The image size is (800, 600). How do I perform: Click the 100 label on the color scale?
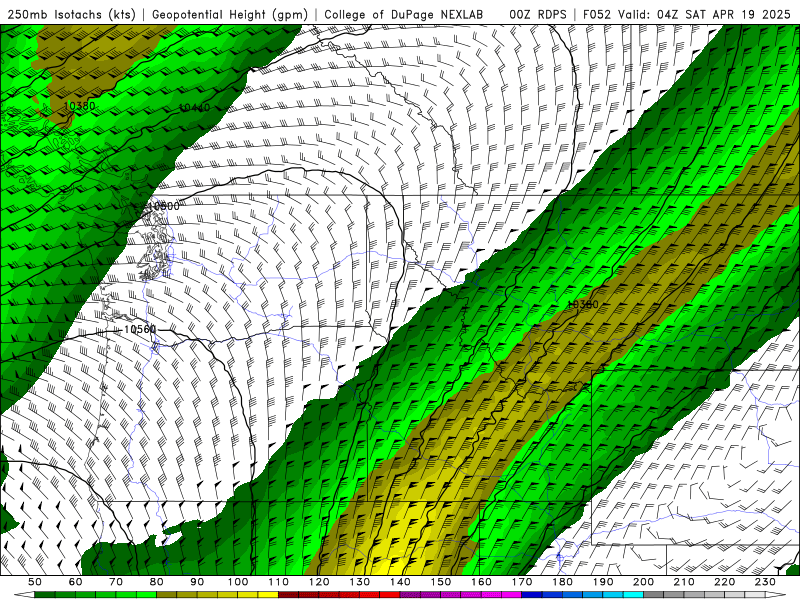[x=238, y=582]
